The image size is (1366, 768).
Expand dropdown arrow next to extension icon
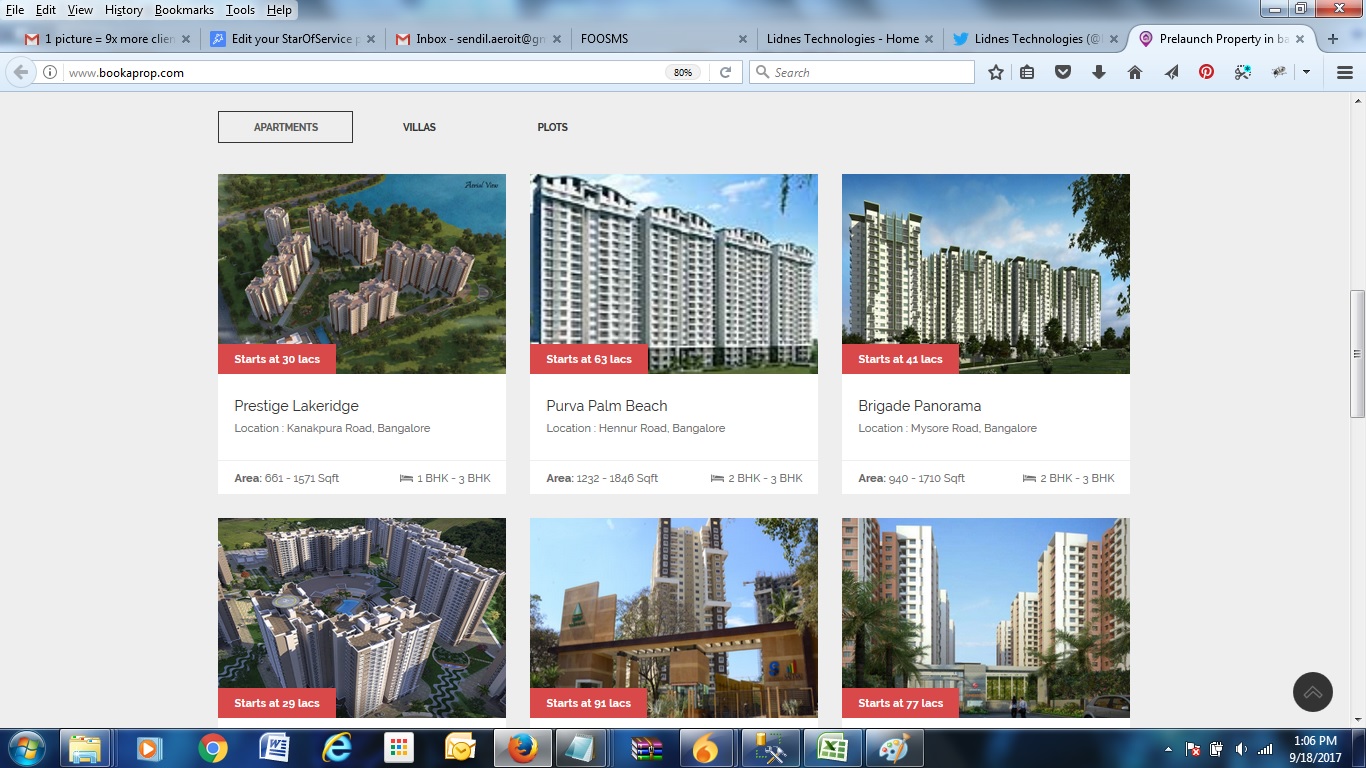(1306, 72)
